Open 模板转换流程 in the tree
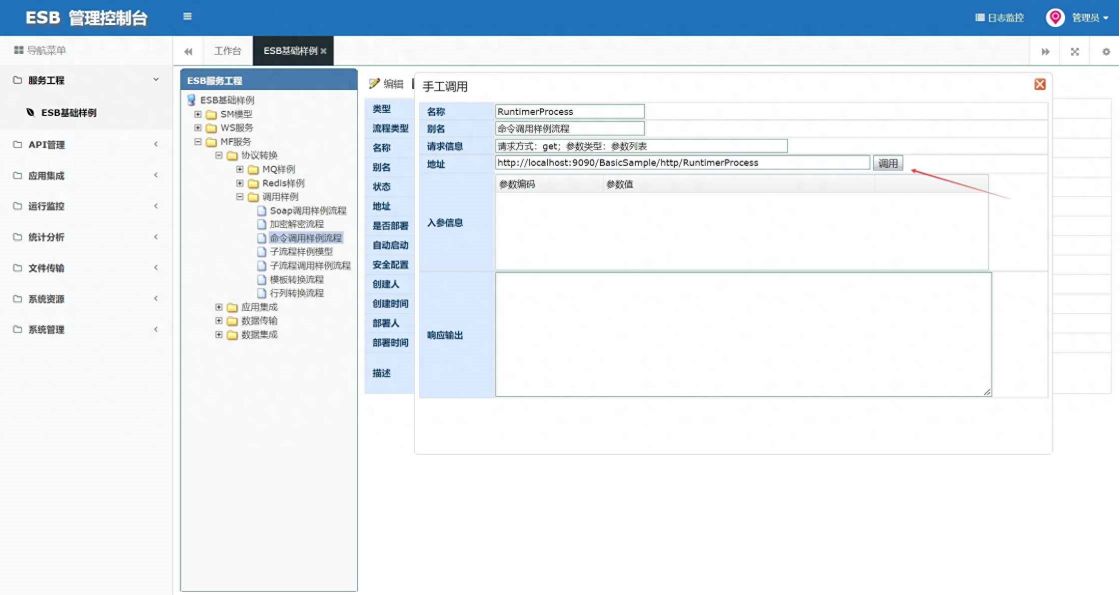The width and height of the screenshot is (1120, 595). point(296,279)
